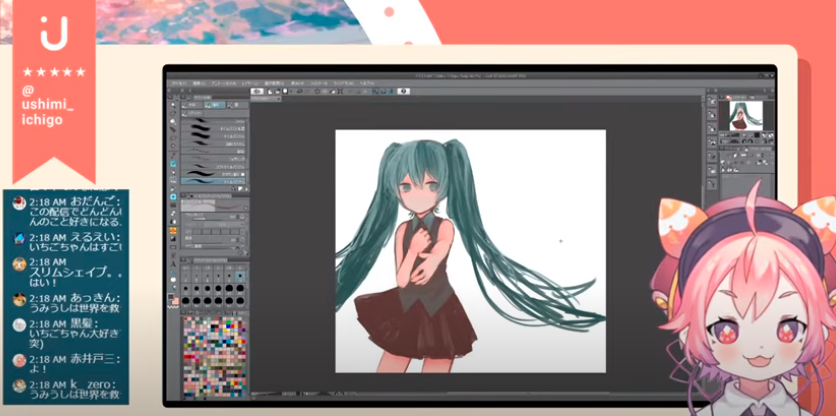Open the ファイル menu
Viewport: 836px width, 416px height.
[x=179, y=83]
